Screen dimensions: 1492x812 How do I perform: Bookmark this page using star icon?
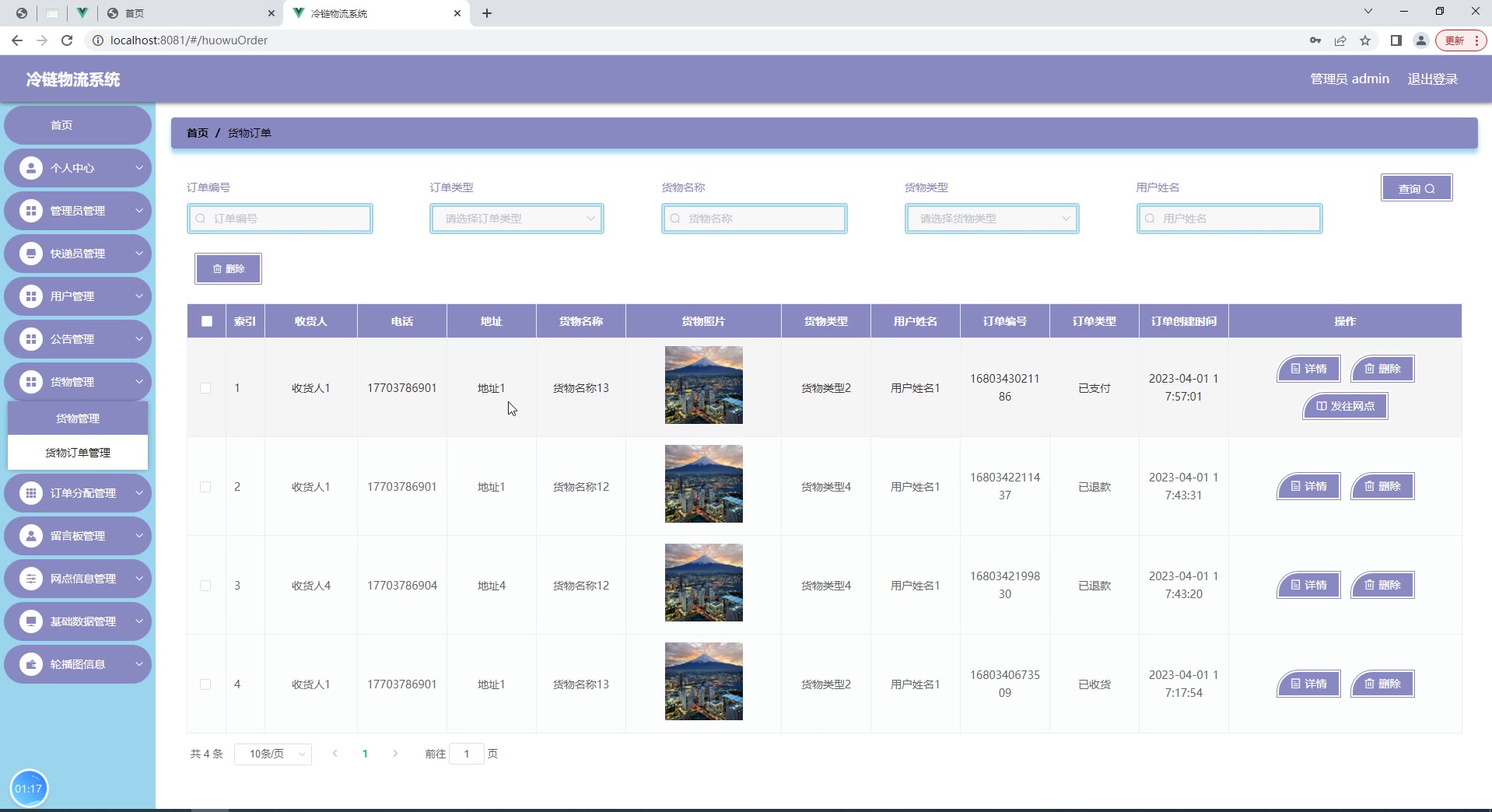(1365, 40)
